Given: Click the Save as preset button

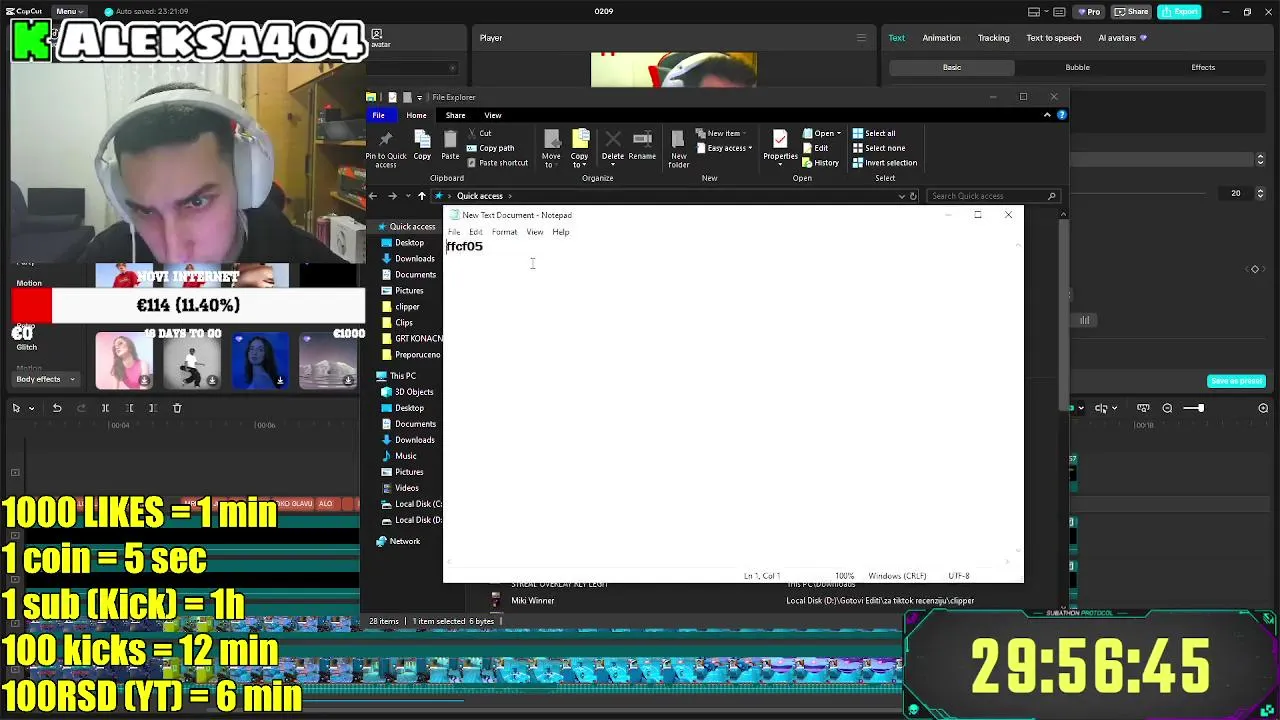Looking at the screenshot, I should click(1237, 381).
